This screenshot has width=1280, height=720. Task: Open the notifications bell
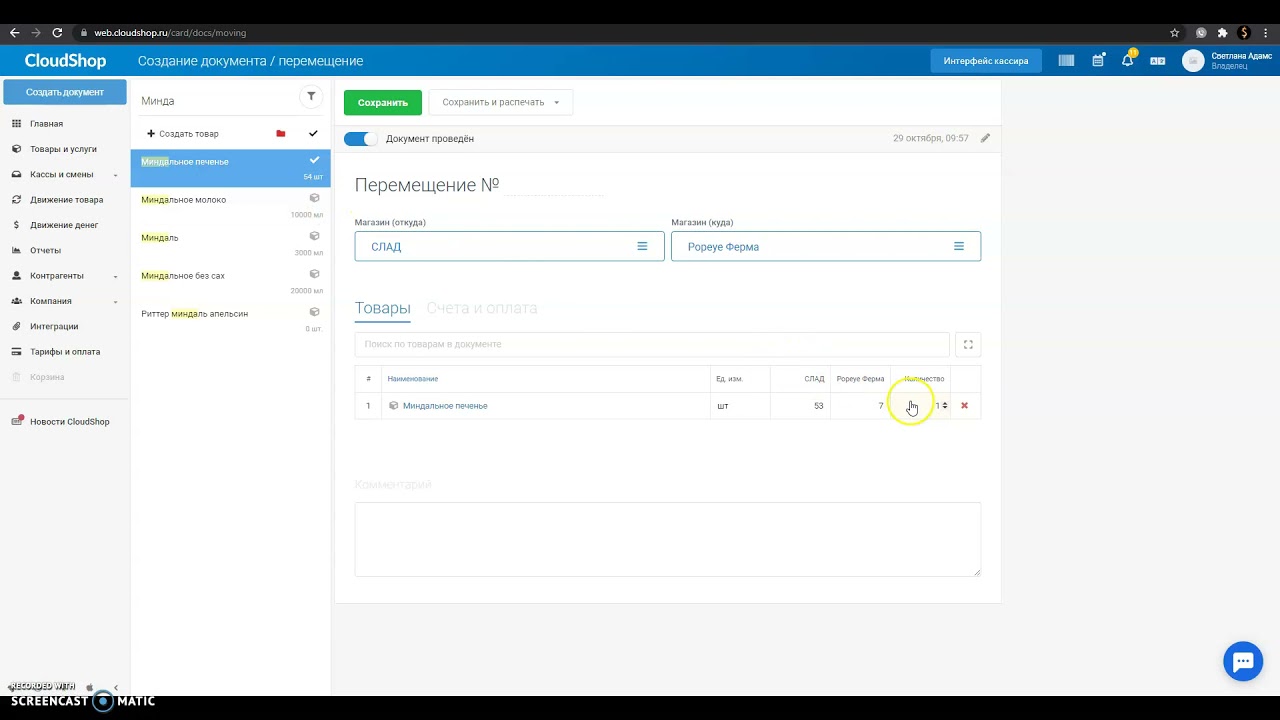[x=1128, y=60]
